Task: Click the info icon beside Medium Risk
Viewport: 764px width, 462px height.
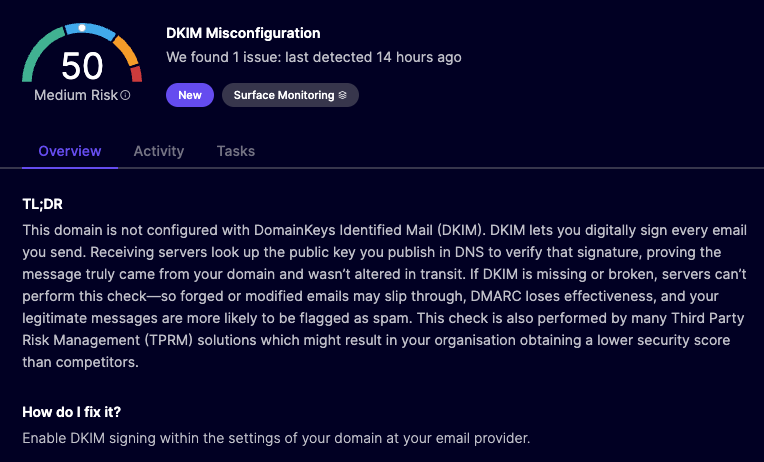Action: coord(125,96)
